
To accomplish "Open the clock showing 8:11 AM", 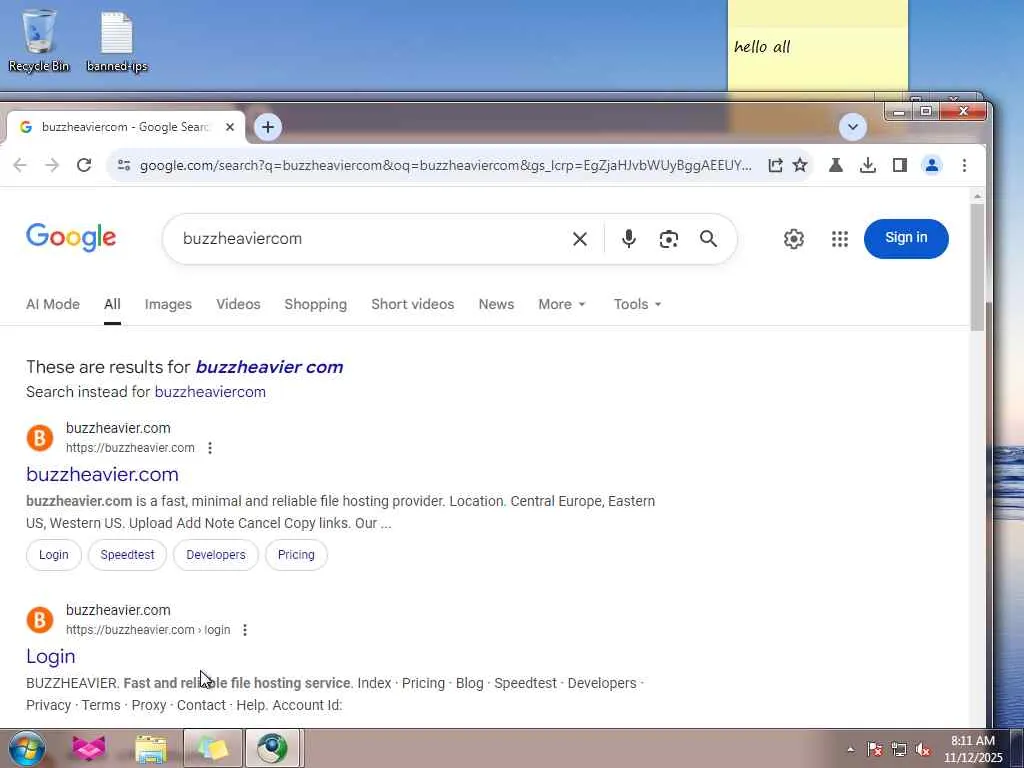I will pos(973,749).
